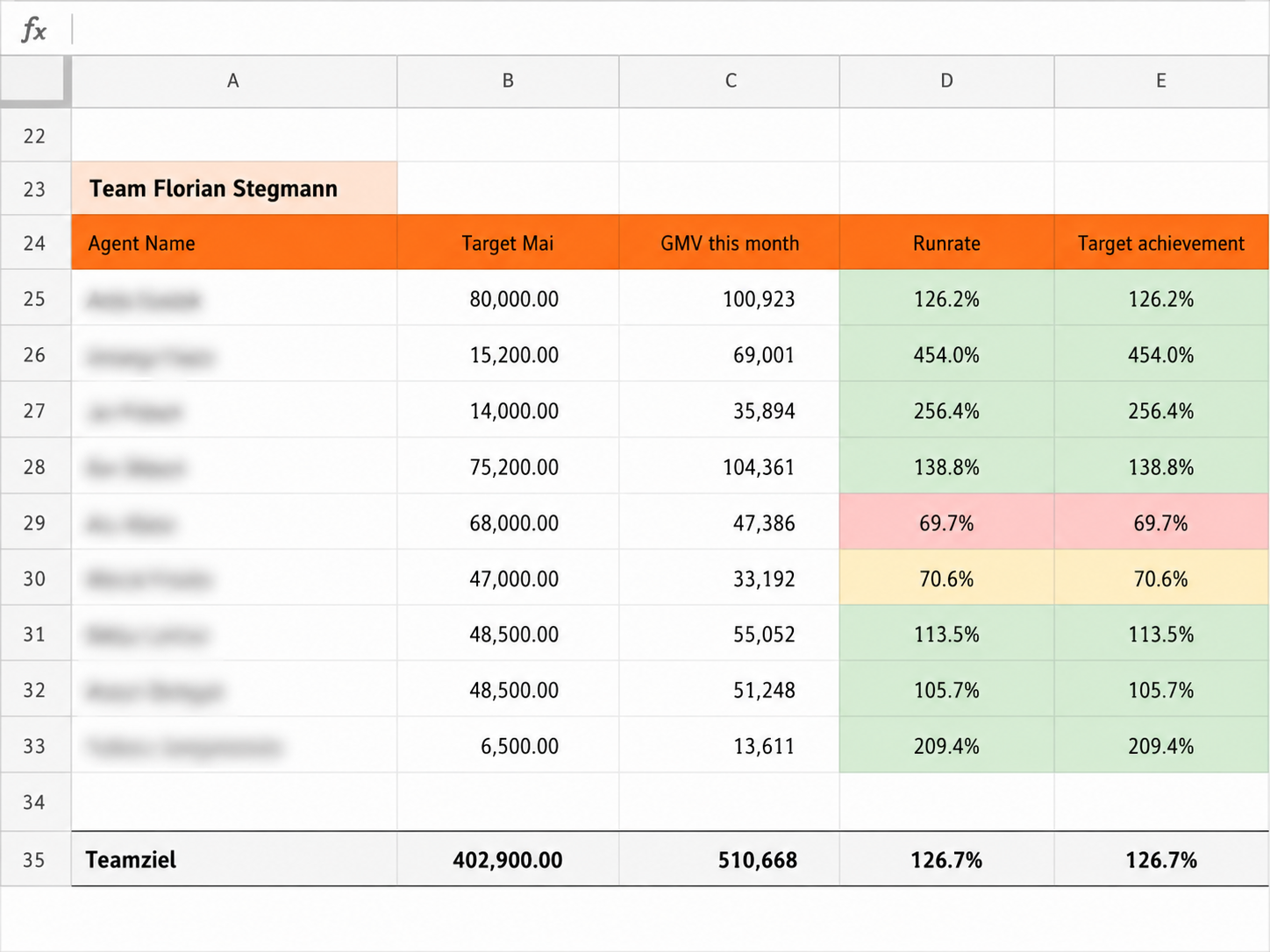Select the 6,500.00 target cell
The image size is (1270, 952).
tap(508, 746)
